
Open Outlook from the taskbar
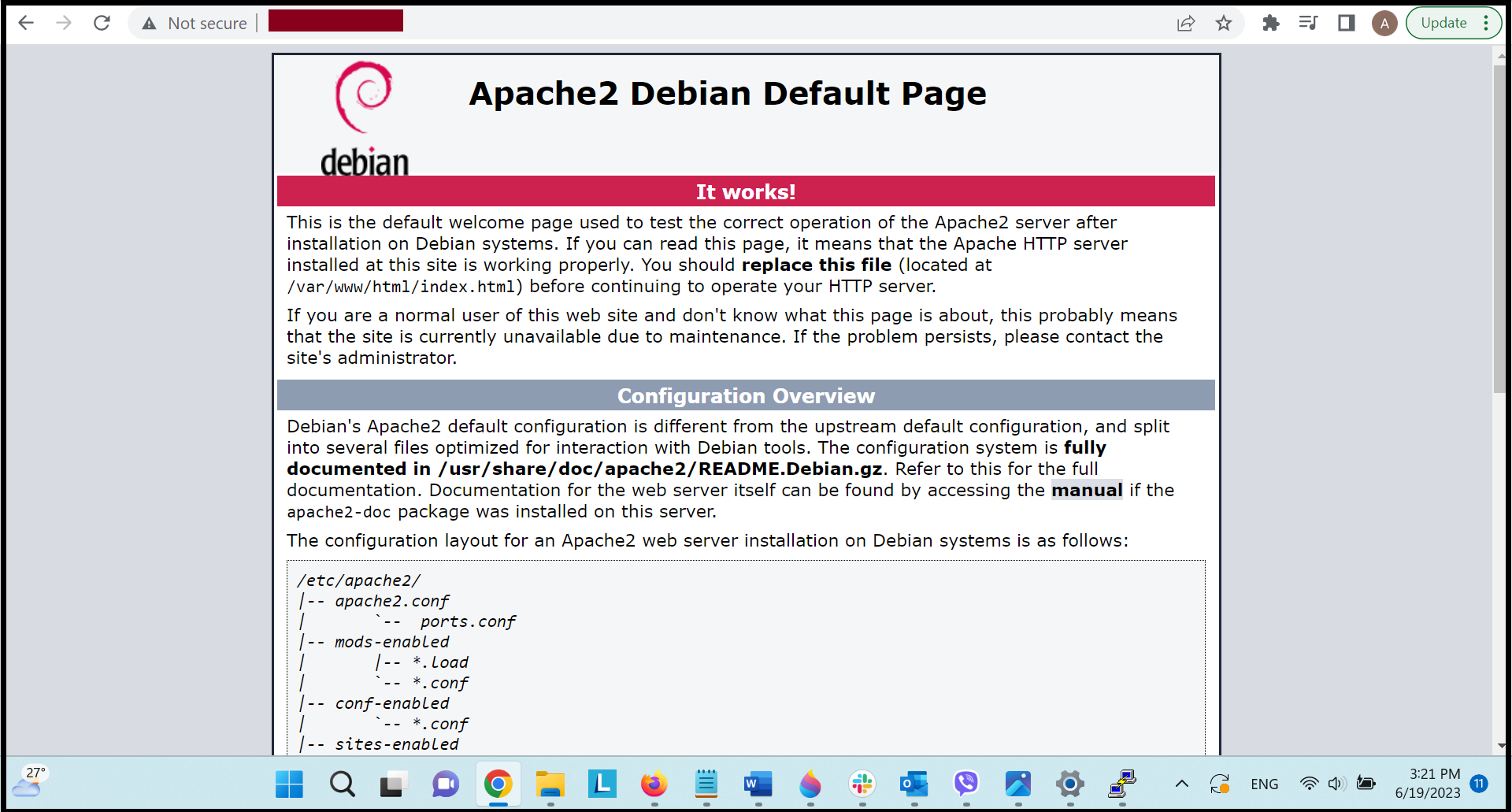click(914, 784)
